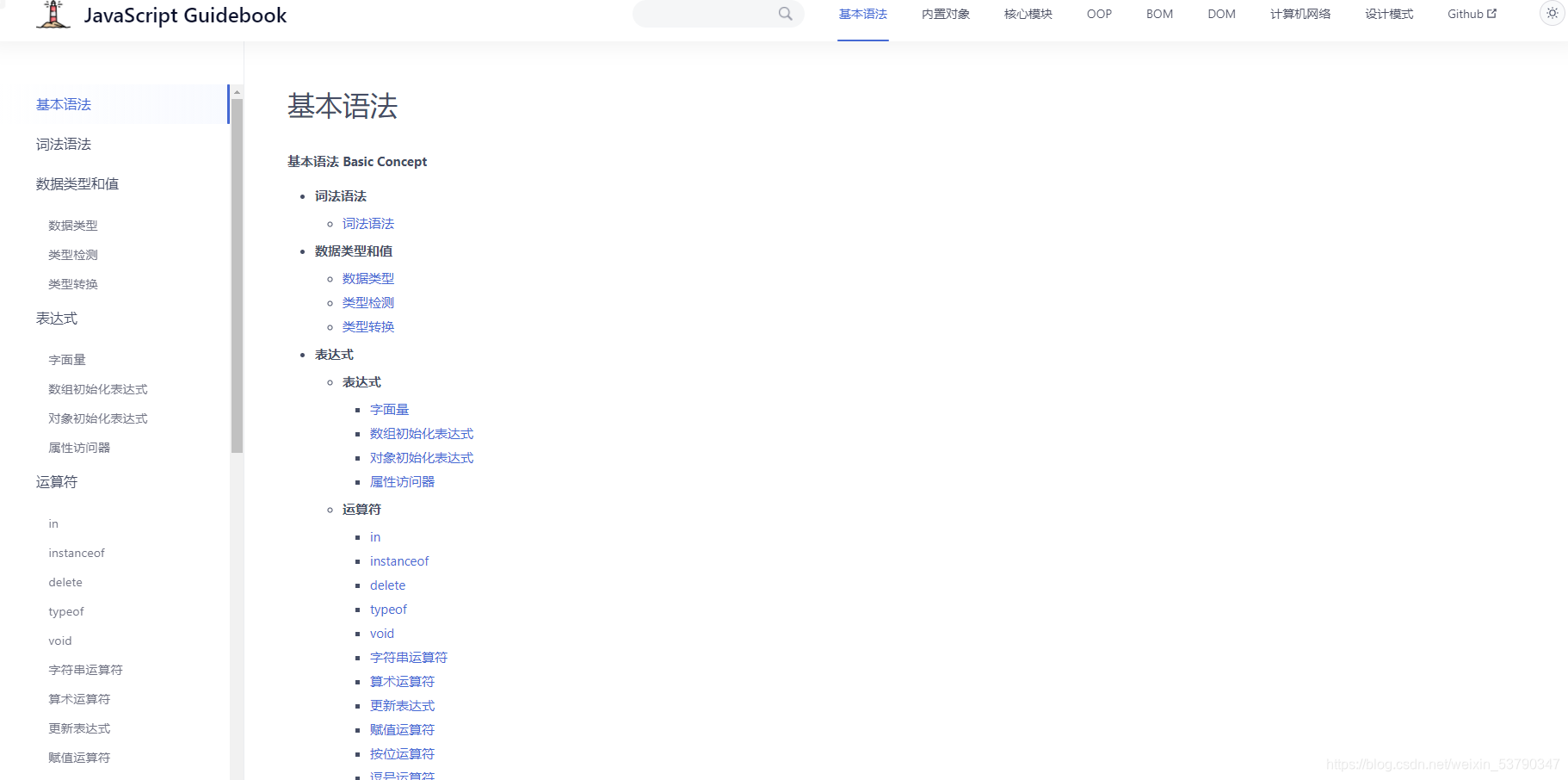Image resolution: width=1568 pixels, height=780 pixels.
Task: Collapse 数据类型和值 sidebar group
Action: click(77, 183)
